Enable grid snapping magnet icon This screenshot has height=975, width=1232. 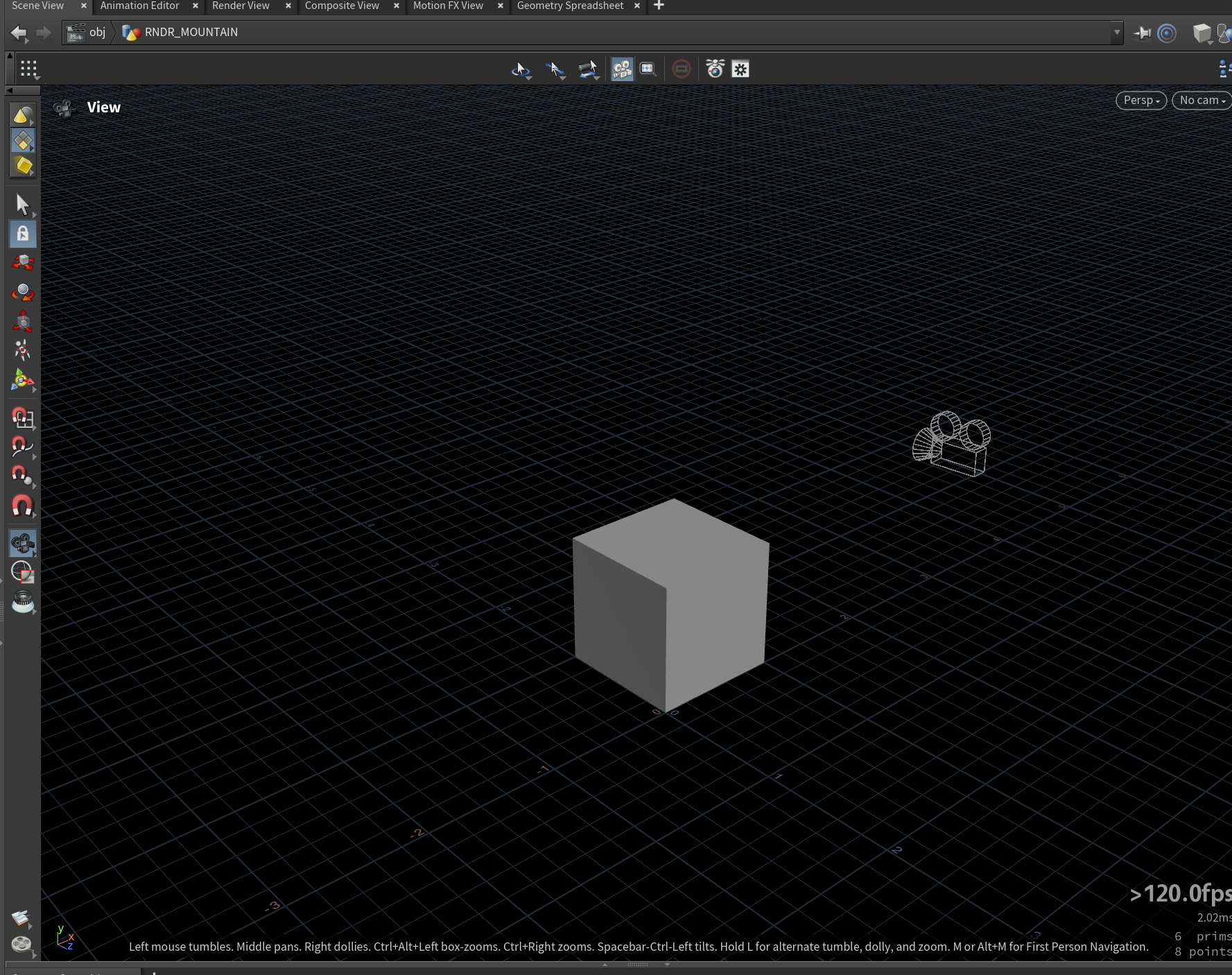22,417
